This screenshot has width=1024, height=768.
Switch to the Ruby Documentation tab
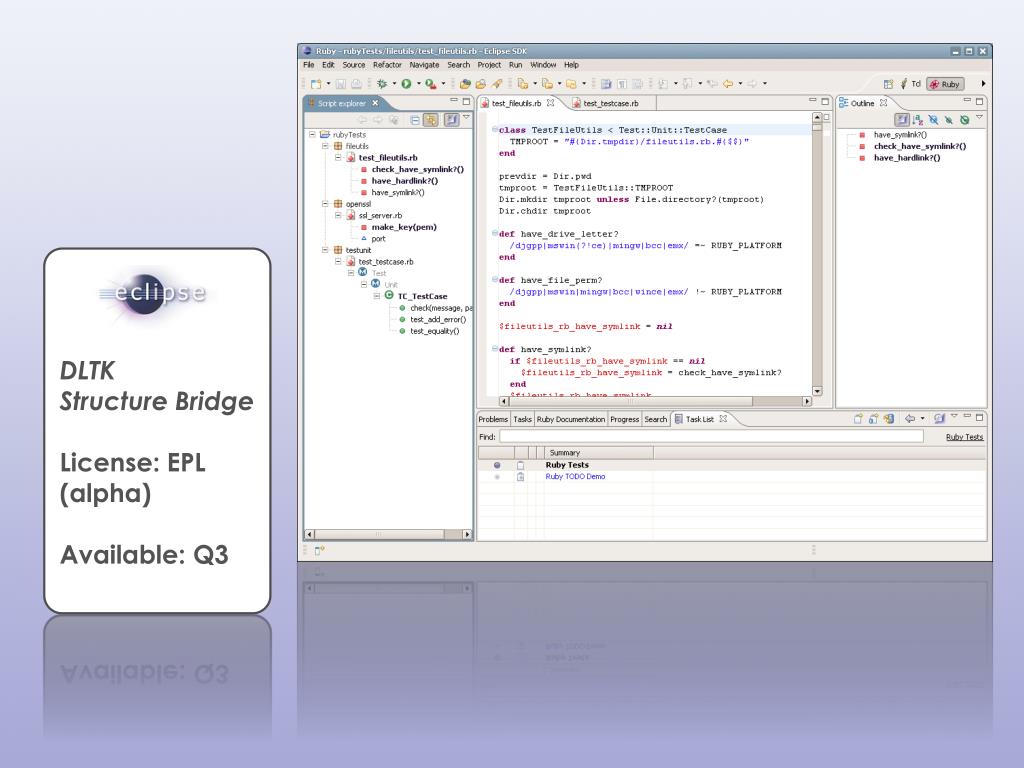click(571, 419)
